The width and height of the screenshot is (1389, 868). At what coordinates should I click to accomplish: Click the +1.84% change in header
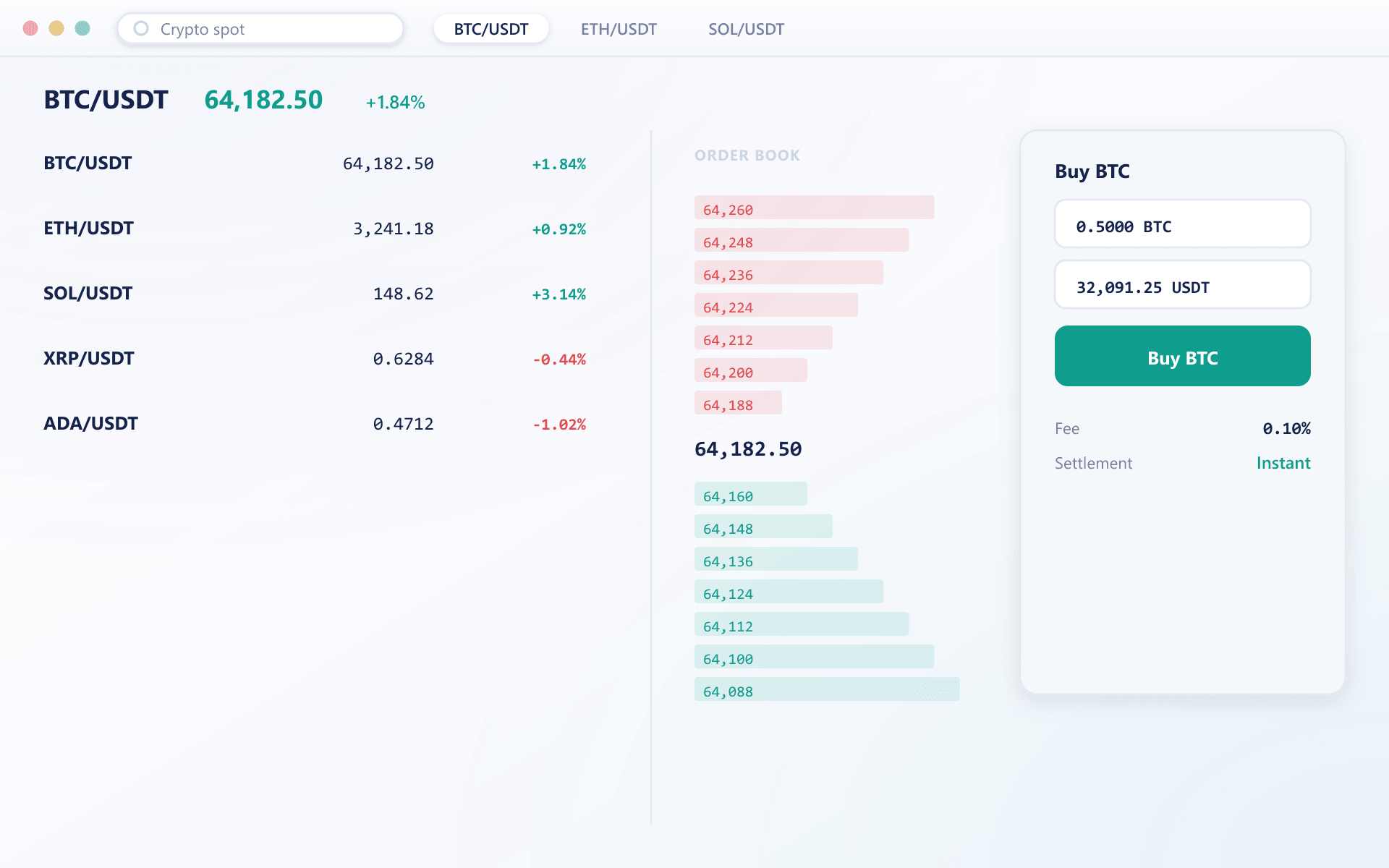(x=395, y=103)
